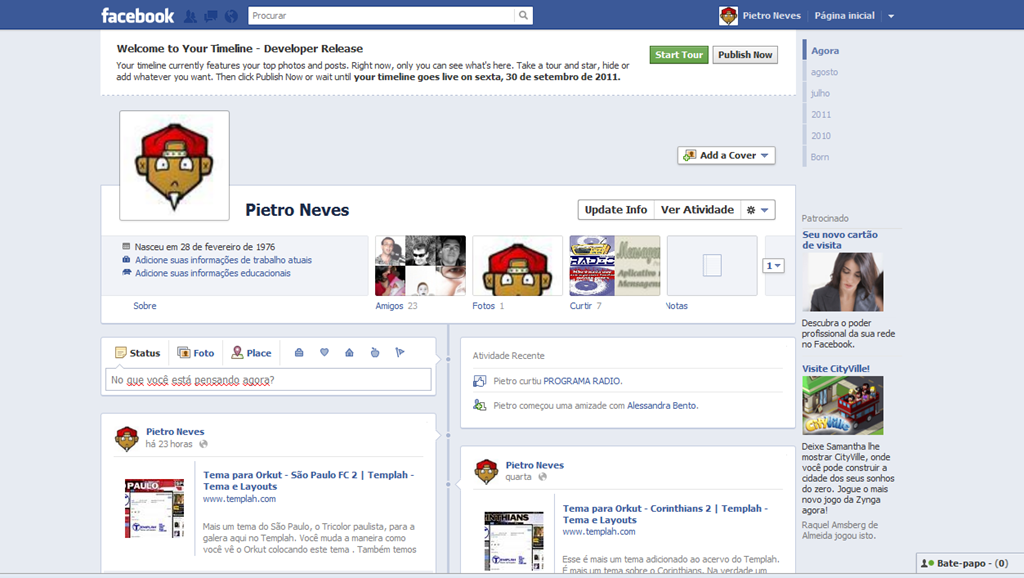Viewport: 1024px width, 578px height.
Task: Open the PROGRAMA RADIO link
Action: pyautogui.click(x=582, y=381)
